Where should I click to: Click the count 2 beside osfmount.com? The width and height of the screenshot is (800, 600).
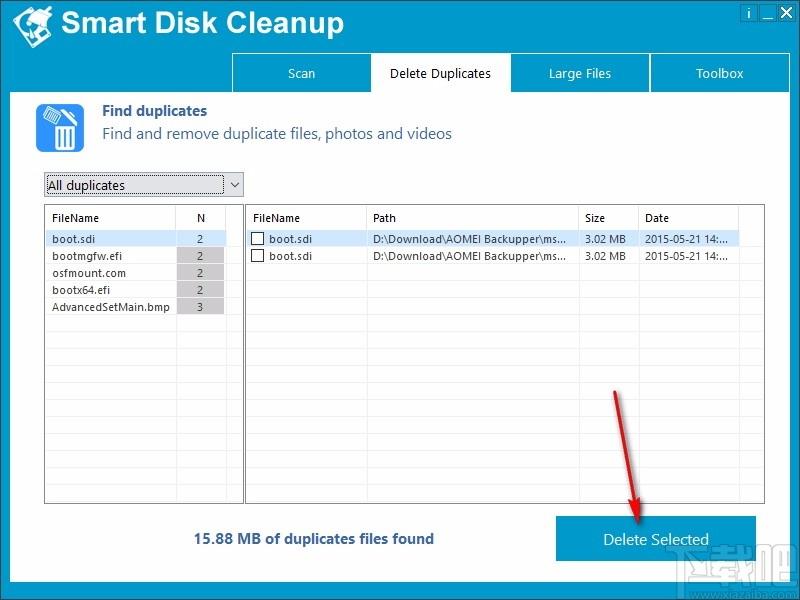(200, 273)
